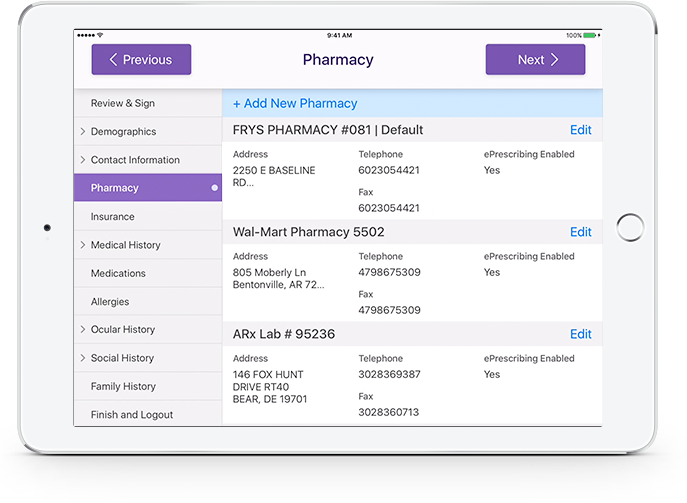The image size is (687, 503).
Task: Tap the Wi-Fi signal indicator
Action: pos(100,35)
